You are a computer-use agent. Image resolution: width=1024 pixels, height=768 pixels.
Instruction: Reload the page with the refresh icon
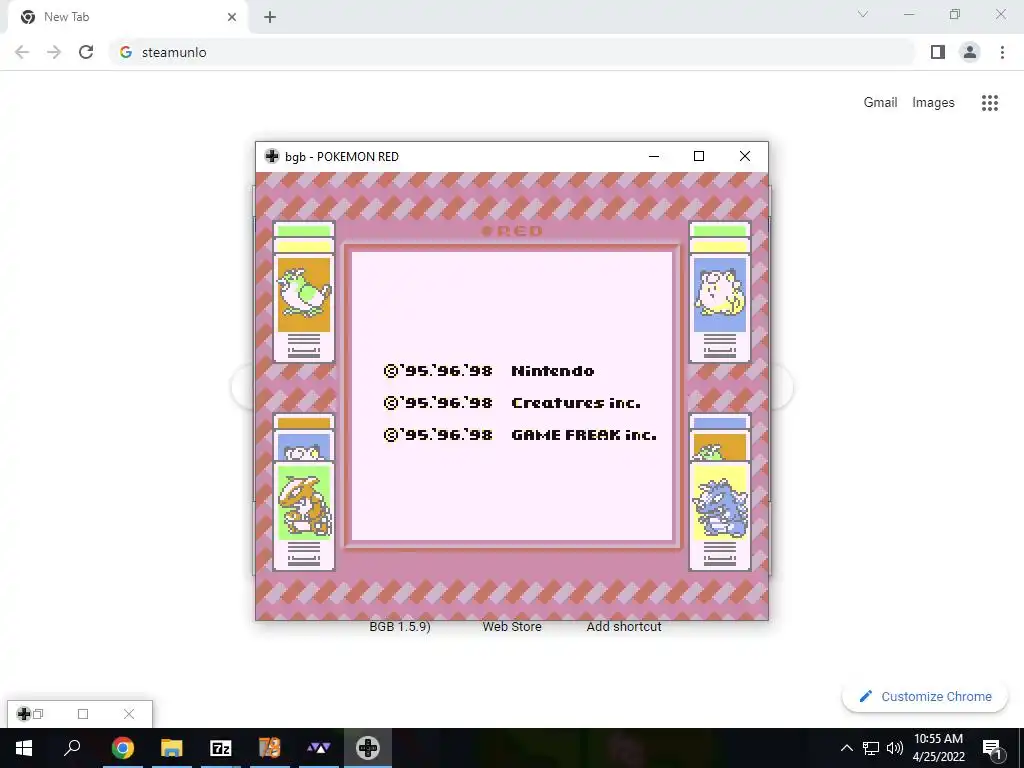click(x=86, y=52)
